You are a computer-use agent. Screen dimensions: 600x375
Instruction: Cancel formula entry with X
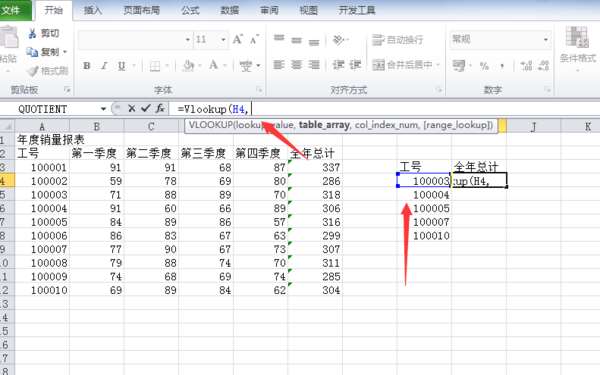tap(132, 109)
